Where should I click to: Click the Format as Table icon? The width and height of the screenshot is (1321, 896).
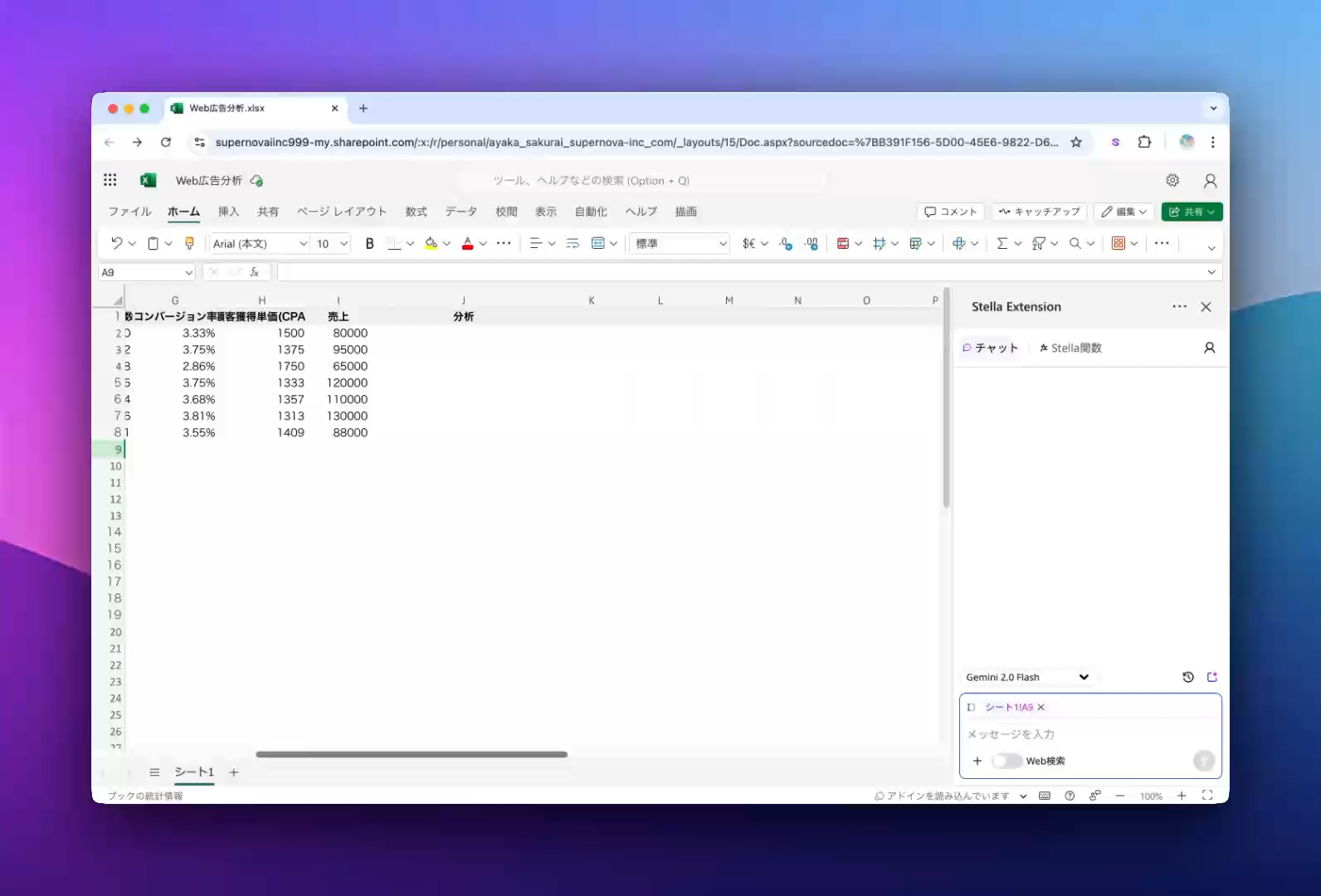[916, 243]
